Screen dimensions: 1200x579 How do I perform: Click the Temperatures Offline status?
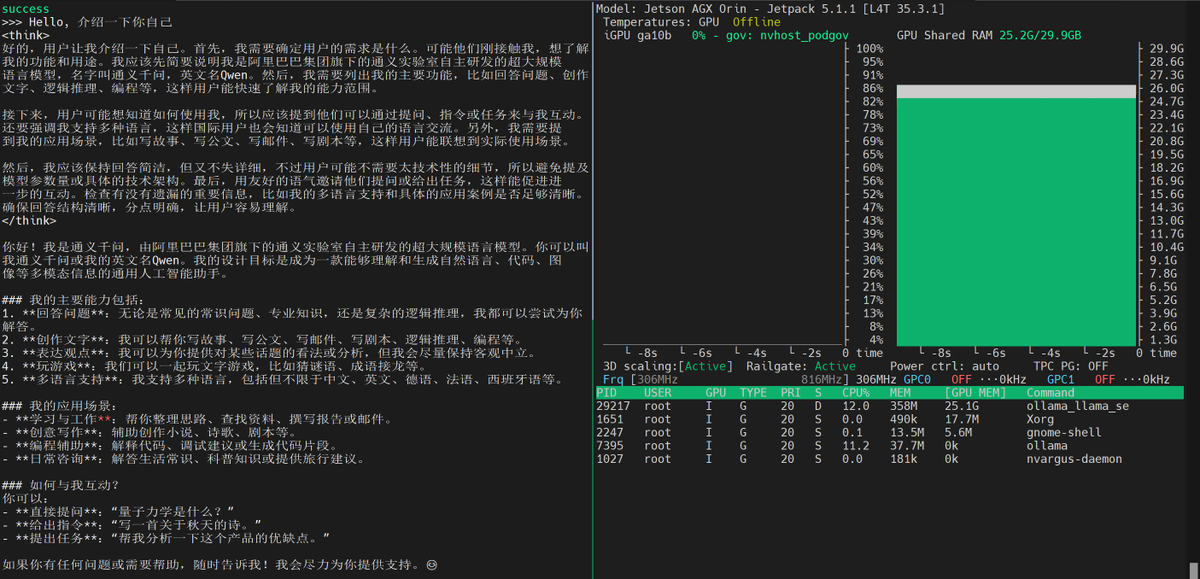click(755, 21)
